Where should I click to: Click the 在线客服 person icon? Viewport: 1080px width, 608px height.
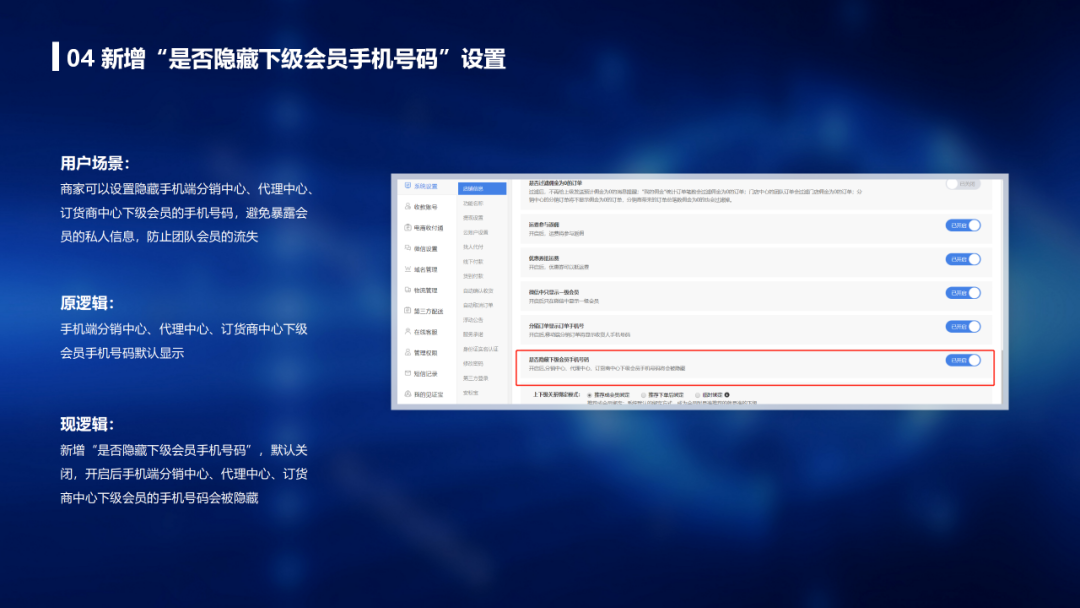tap(406, 331)
